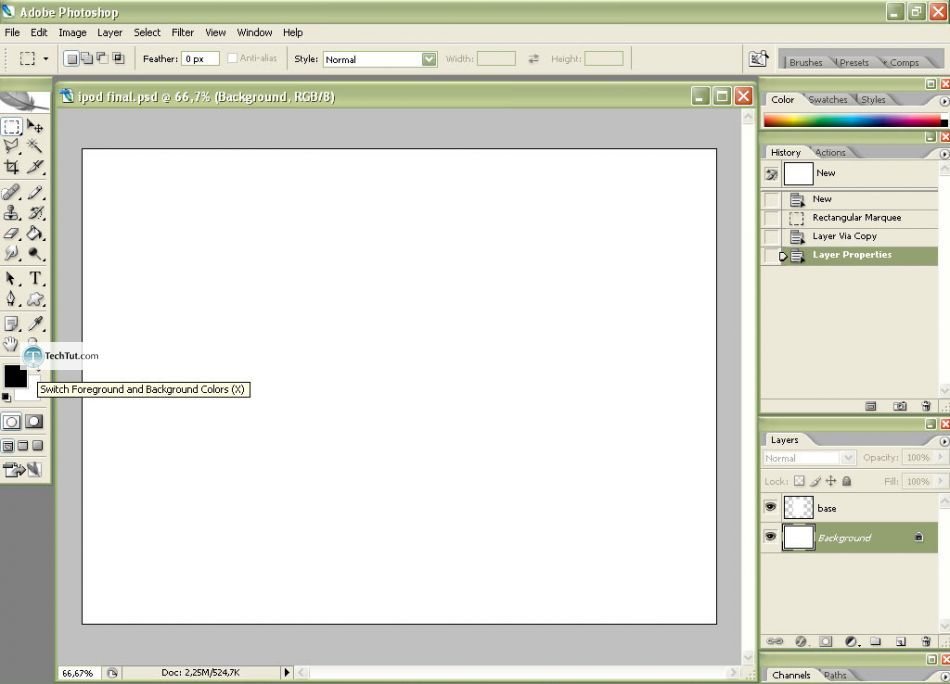Select the Custom Shape tool
This screenshot has height=684, width=950.
pyautogui.click(x=35, y=299)
